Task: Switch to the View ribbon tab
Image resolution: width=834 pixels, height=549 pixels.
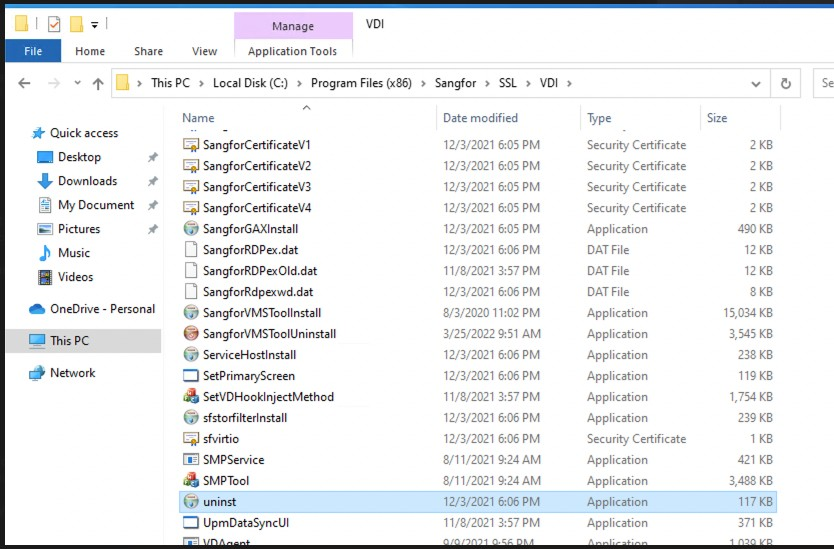Action: pyautogui.click(x=204, y=51)
